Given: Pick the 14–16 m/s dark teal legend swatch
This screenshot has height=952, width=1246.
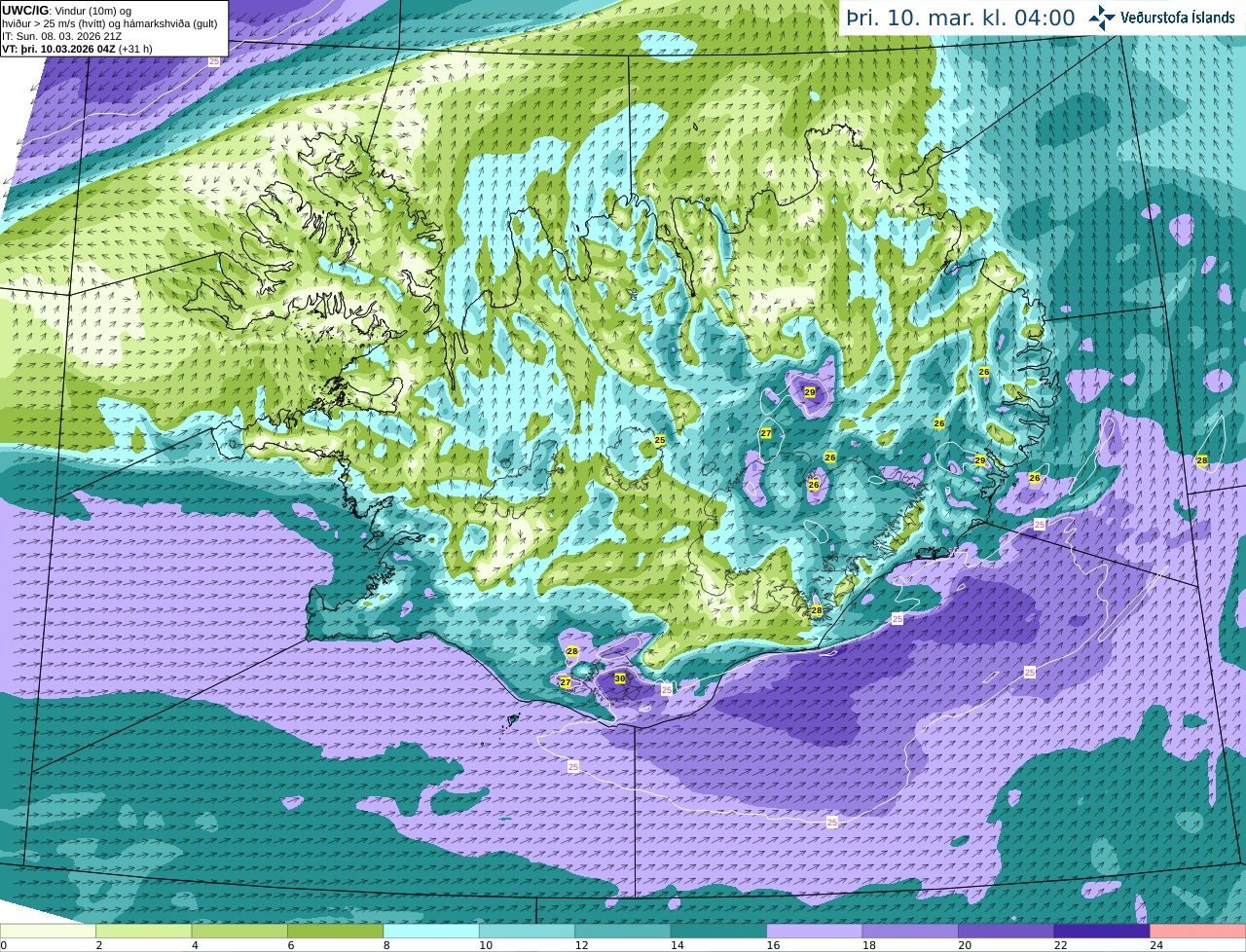Looking at the screenshot, I should (x=719, y=931).
